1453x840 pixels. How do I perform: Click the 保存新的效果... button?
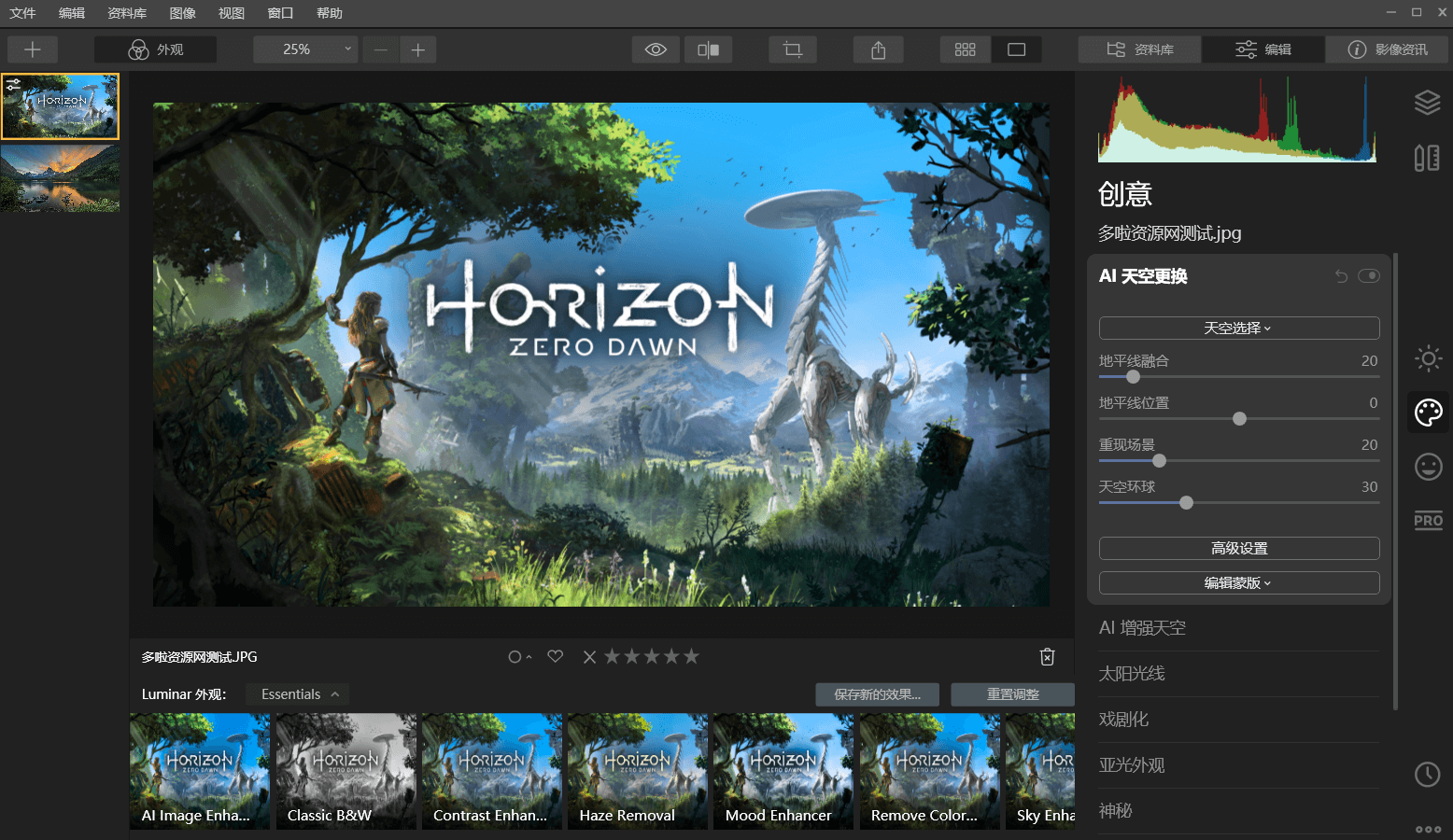878,694
